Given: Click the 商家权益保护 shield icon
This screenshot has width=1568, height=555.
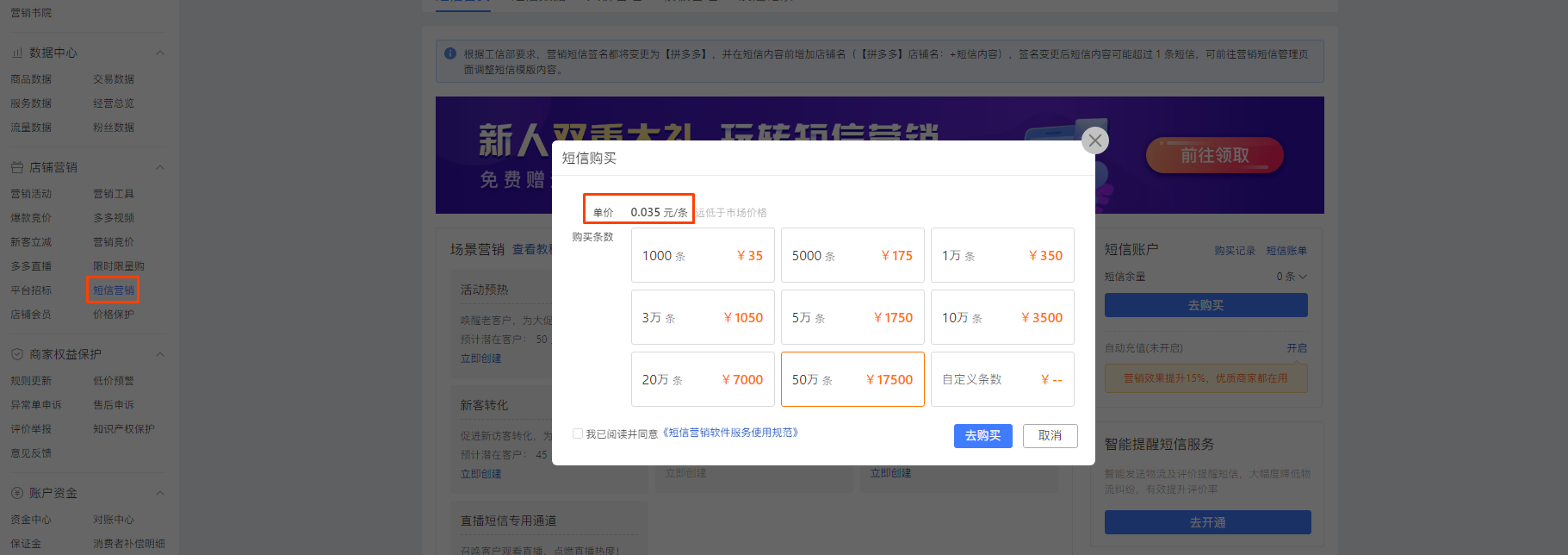Looking at the screenshot, I should point(17,354).
